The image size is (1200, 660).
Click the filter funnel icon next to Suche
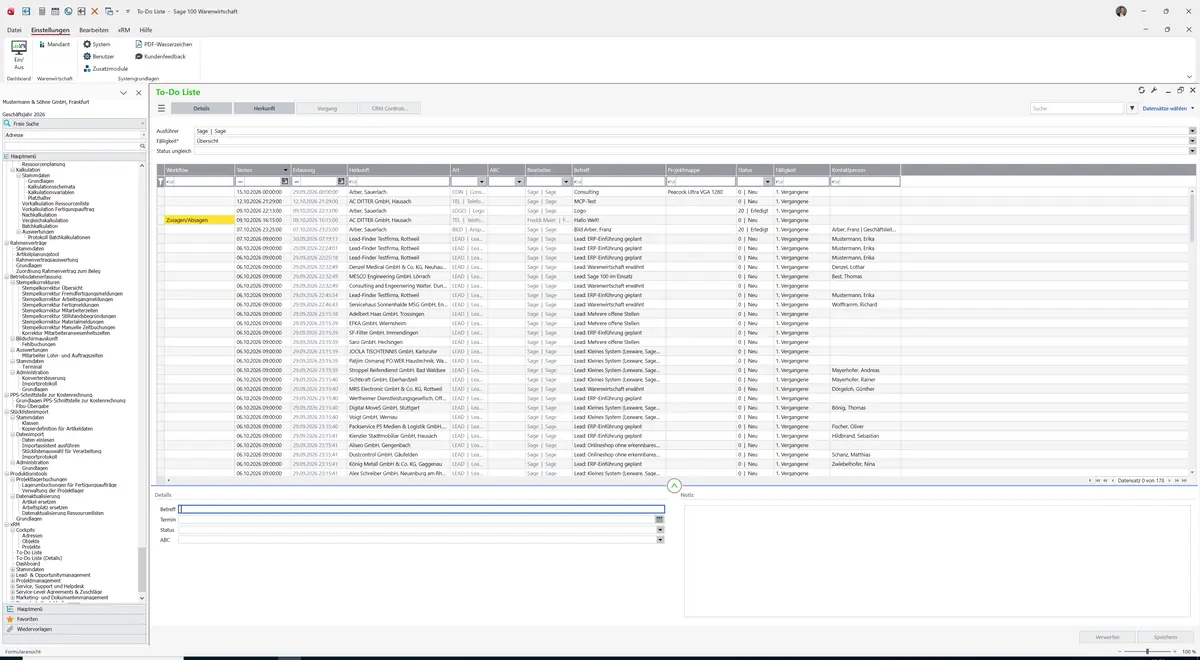tap(1134, 108)
